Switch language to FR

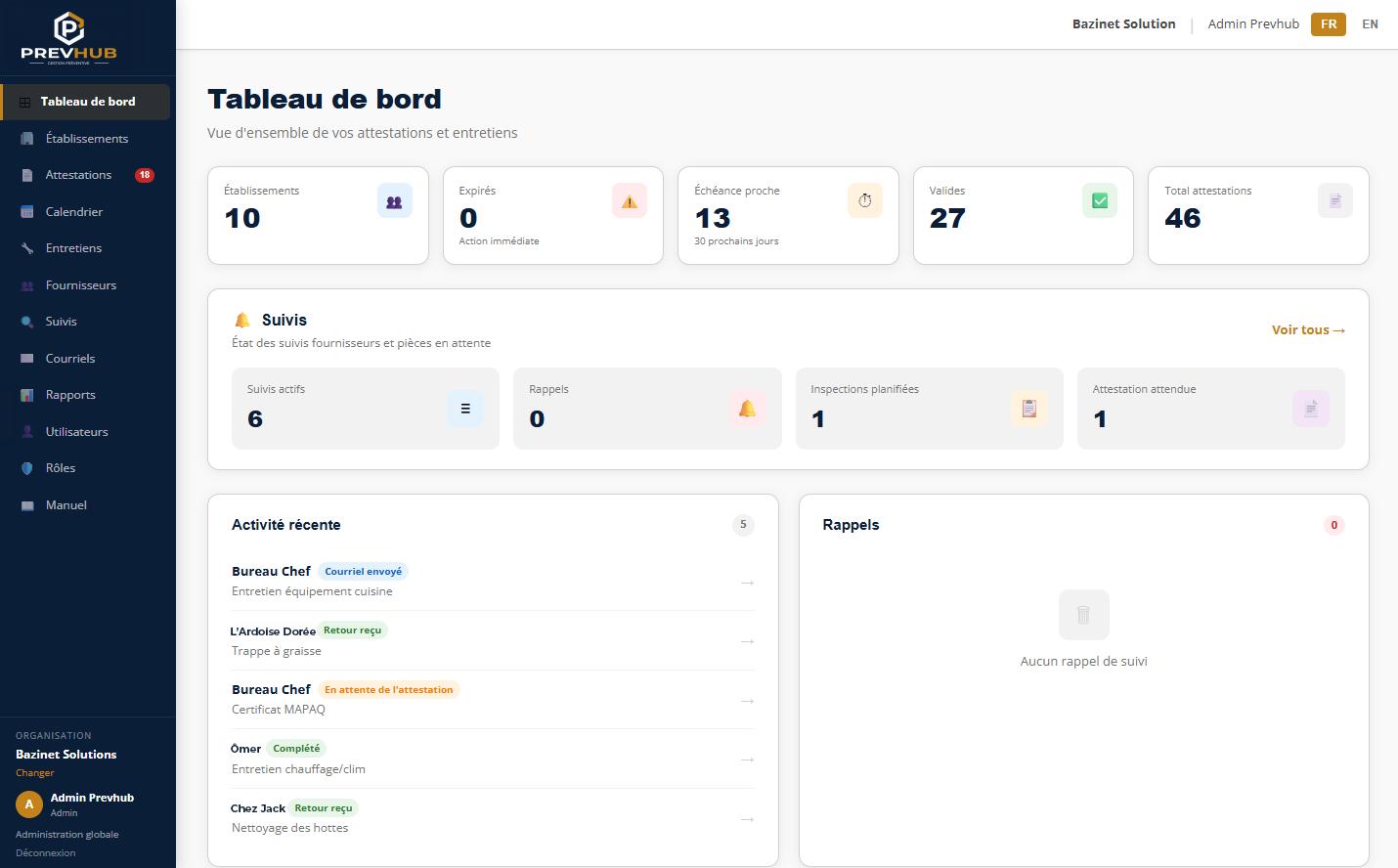1329,24
